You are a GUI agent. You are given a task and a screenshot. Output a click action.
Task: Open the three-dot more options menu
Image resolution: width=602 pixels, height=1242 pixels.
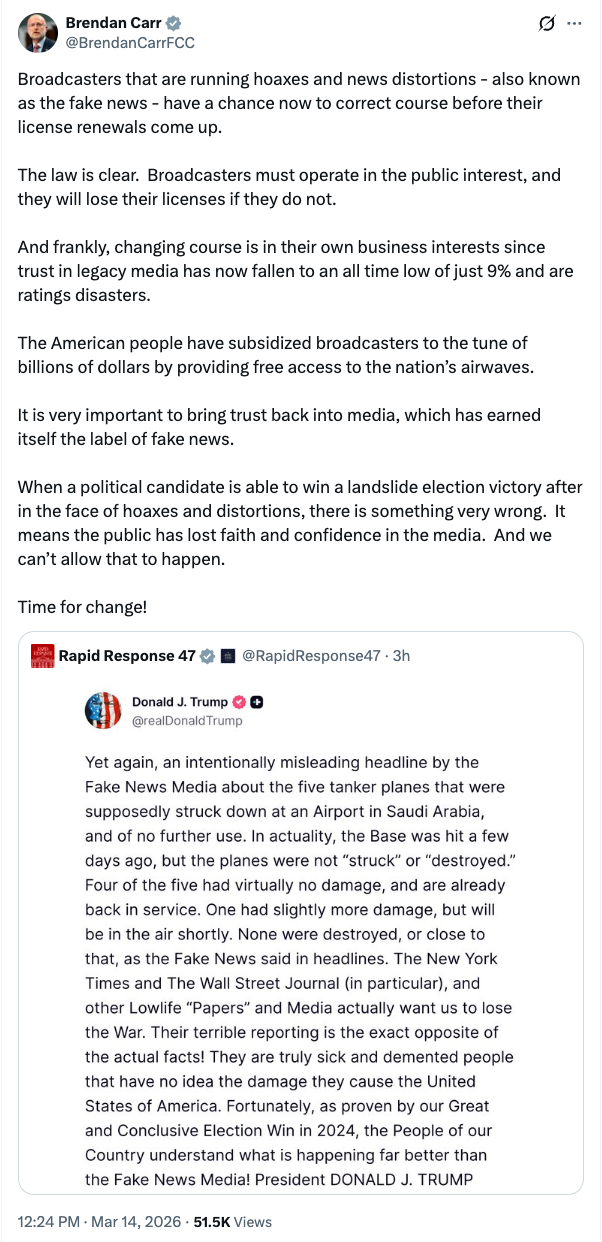573,24
